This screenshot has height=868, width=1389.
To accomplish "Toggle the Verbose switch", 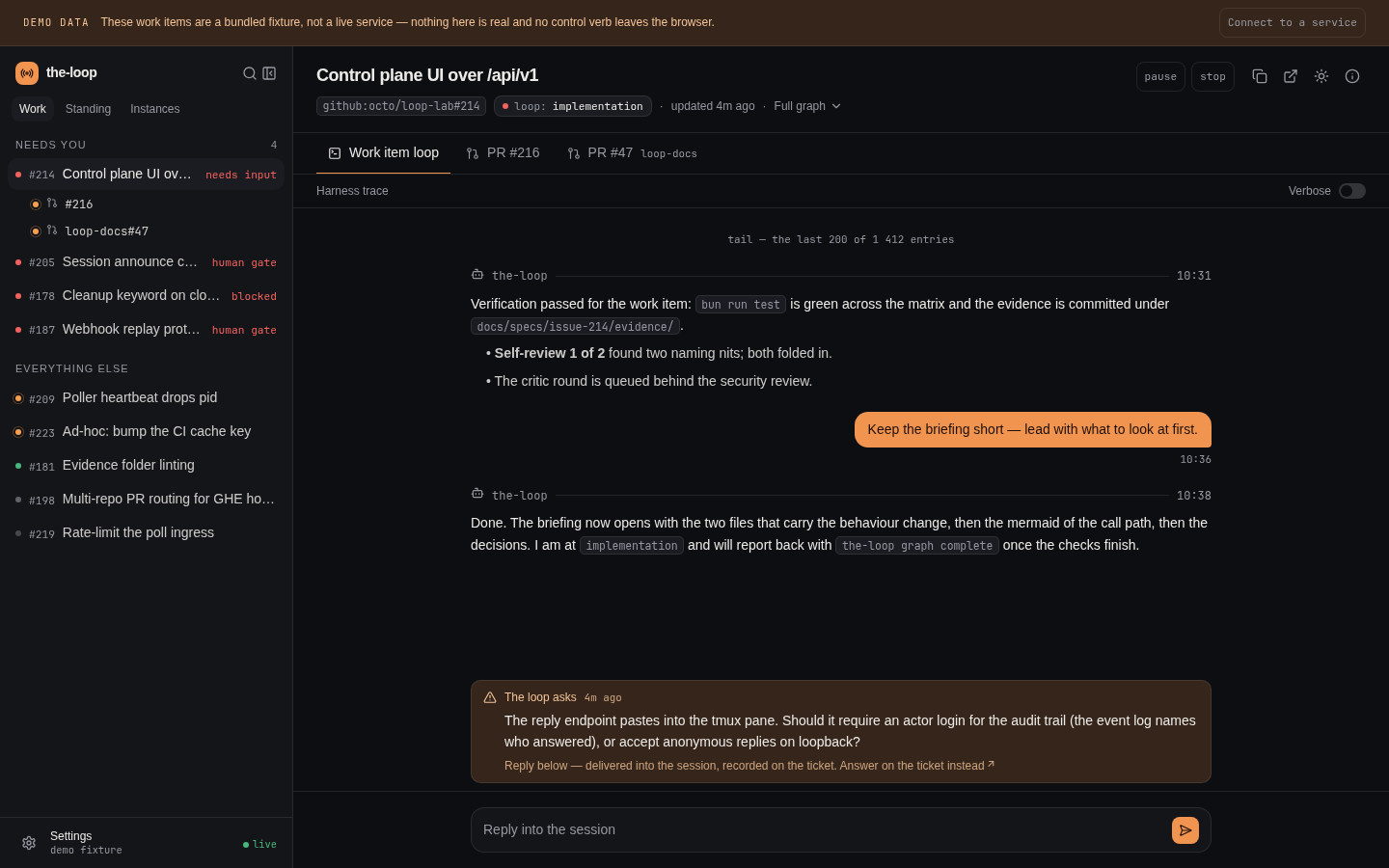I will 1352,191.
